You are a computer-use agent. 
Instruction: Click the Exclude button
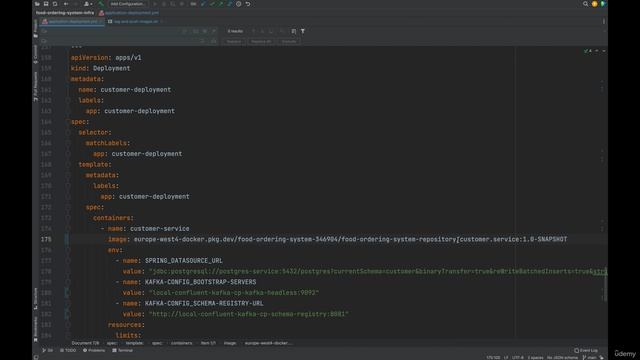[289, 41]
